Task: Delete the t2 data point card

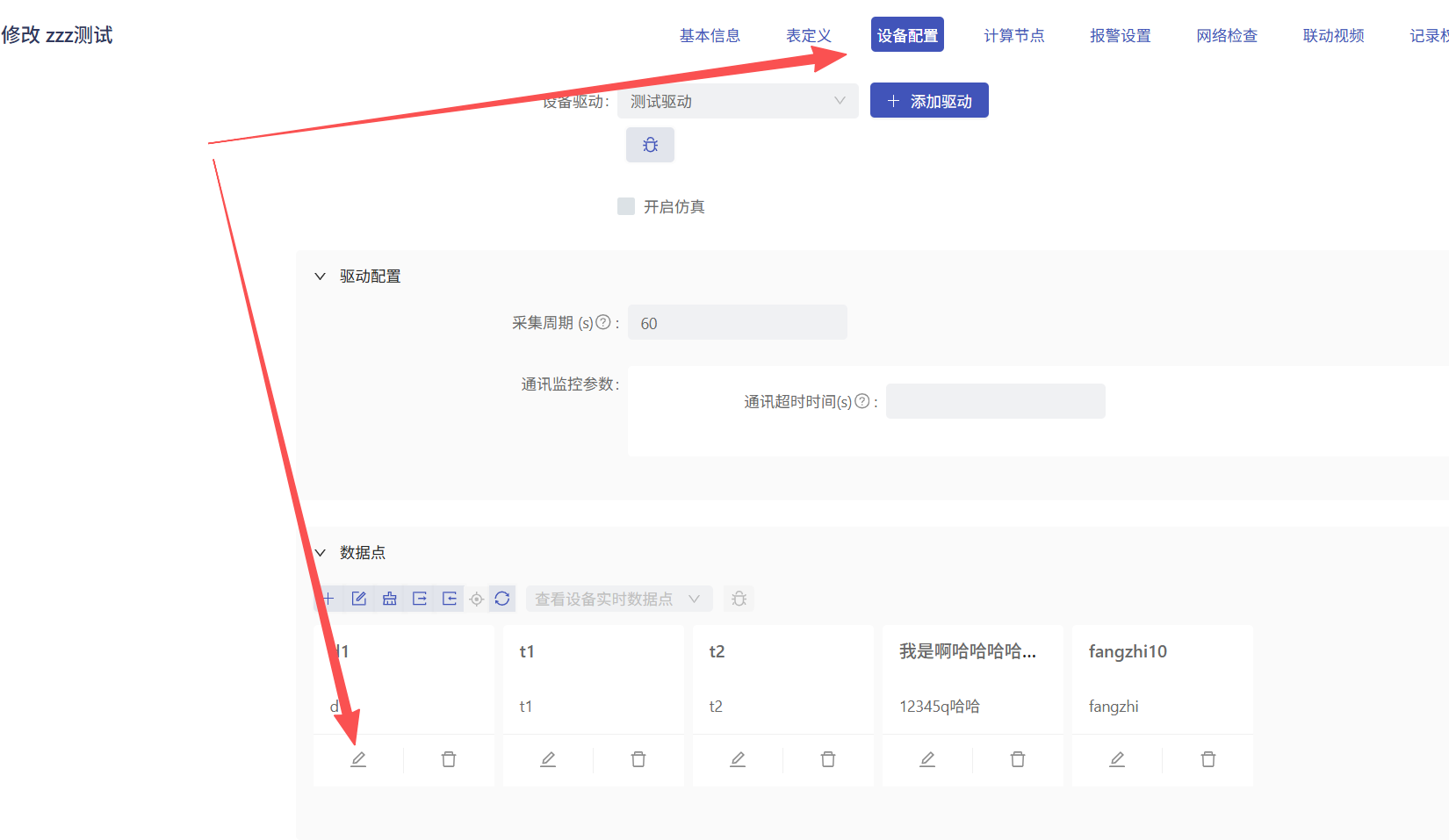Action: click(827, 759)
